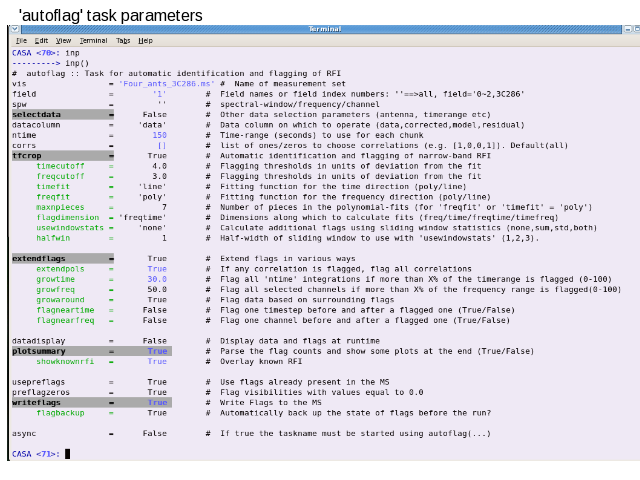This screenshot has width=640, height=480.
Task: Click the timecutoff value 4.0
Action: (x=159, y=166)
